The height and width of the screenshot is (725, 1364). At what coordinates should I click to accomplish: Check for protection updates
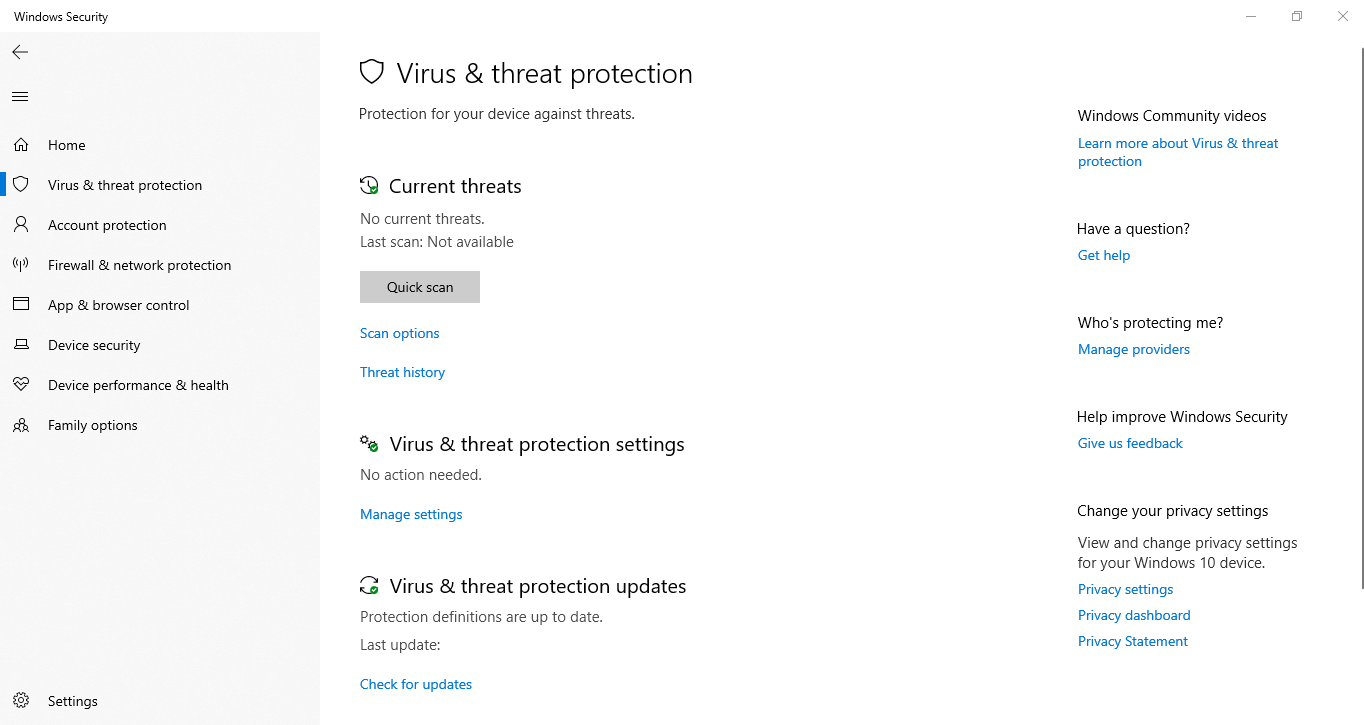pyautogui.click(x=415, y=683)
